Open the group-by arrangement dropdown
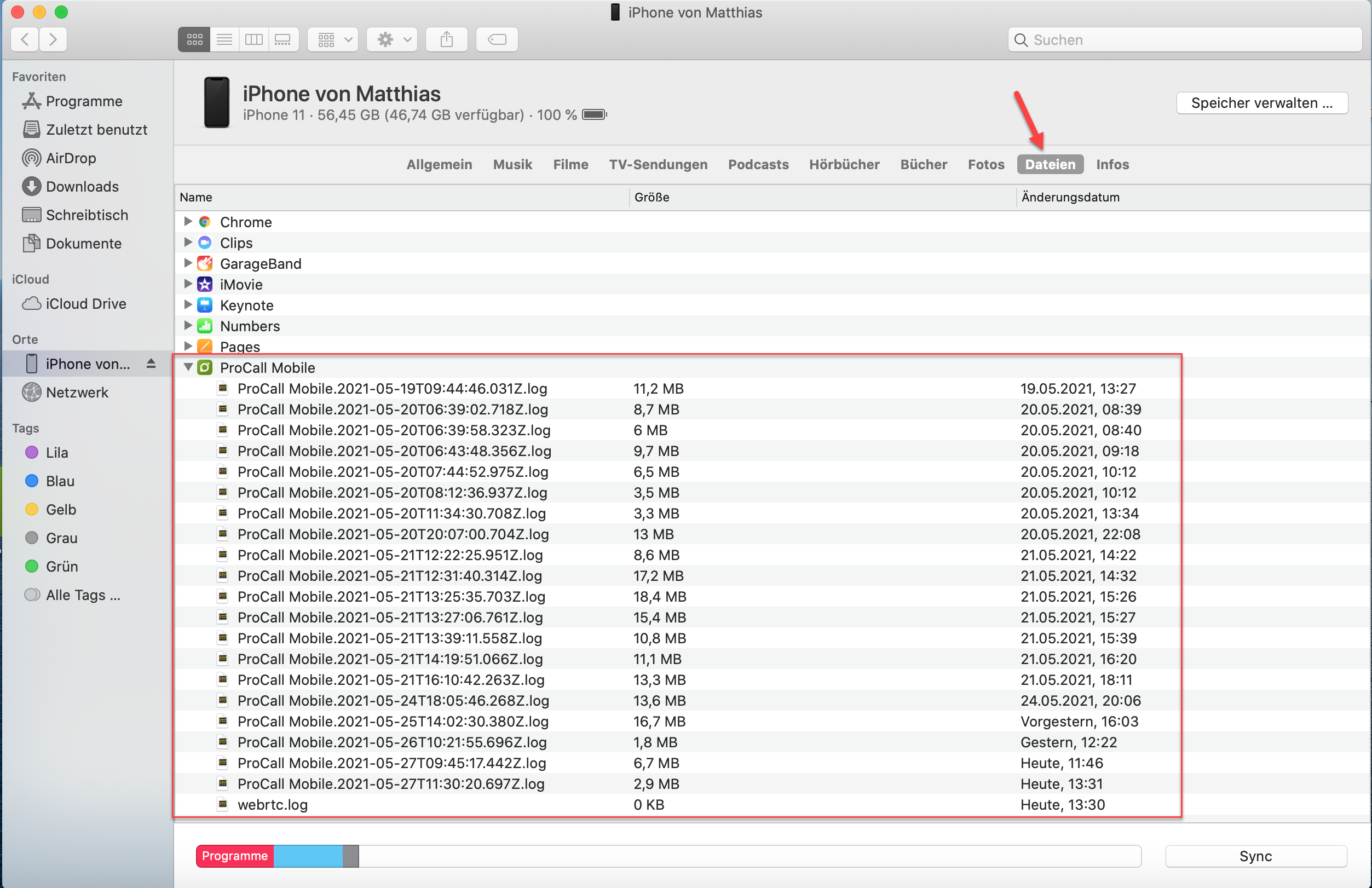 [x=333, y=40]
